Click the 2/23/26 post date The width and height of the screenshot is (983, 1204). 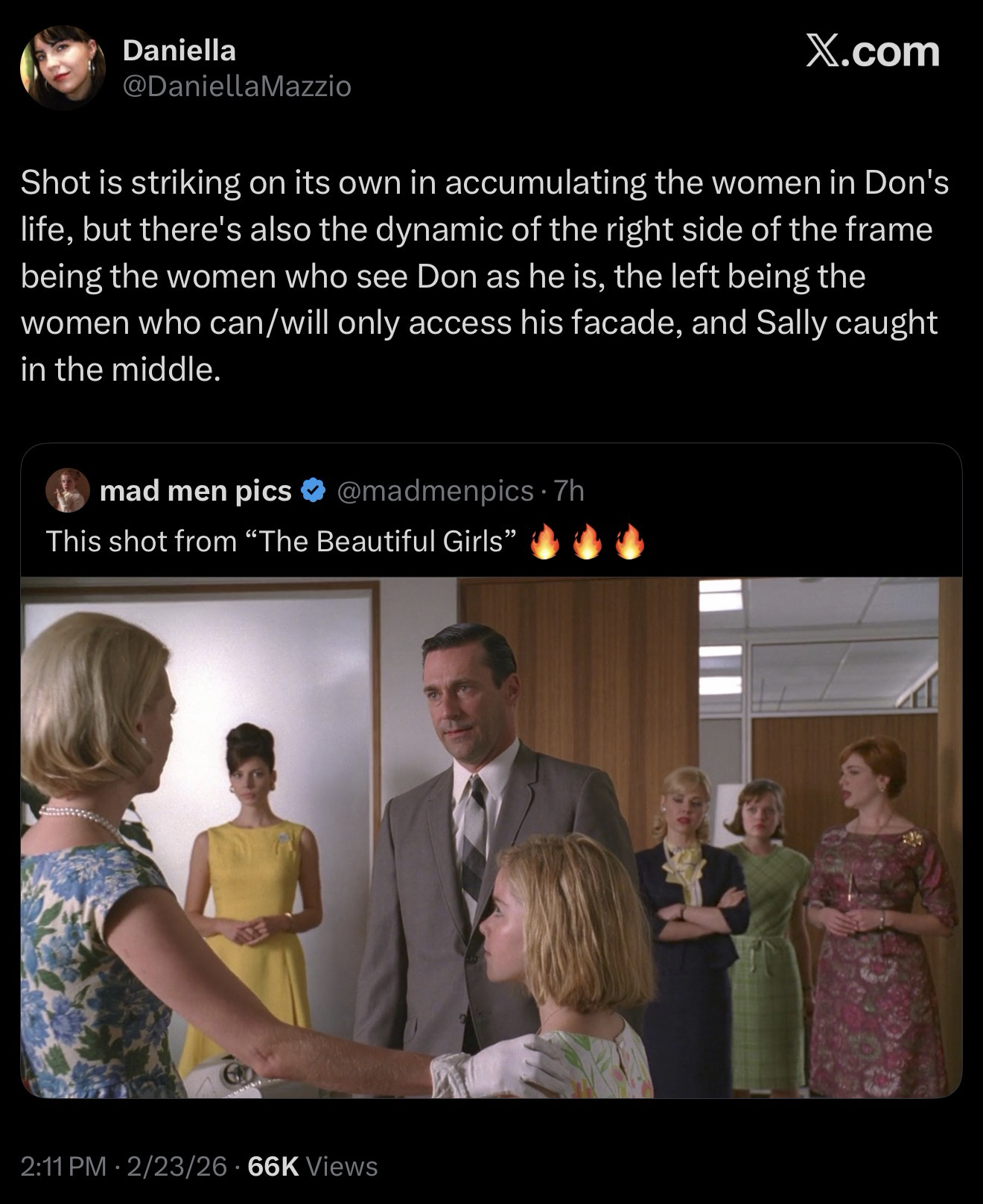coord(176,1166)
